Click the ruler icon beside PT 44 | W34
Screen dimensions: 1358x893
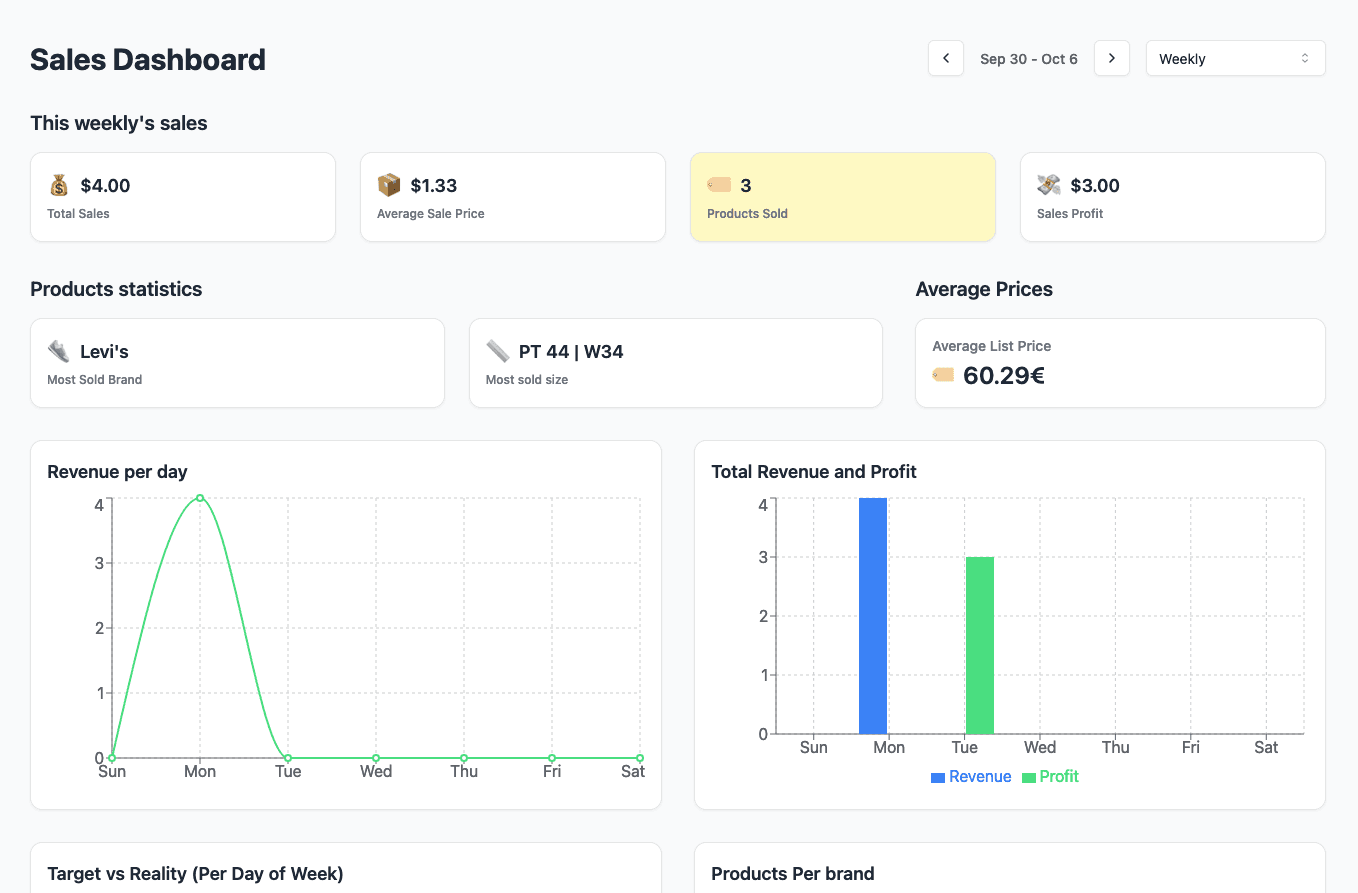(498, 351)
